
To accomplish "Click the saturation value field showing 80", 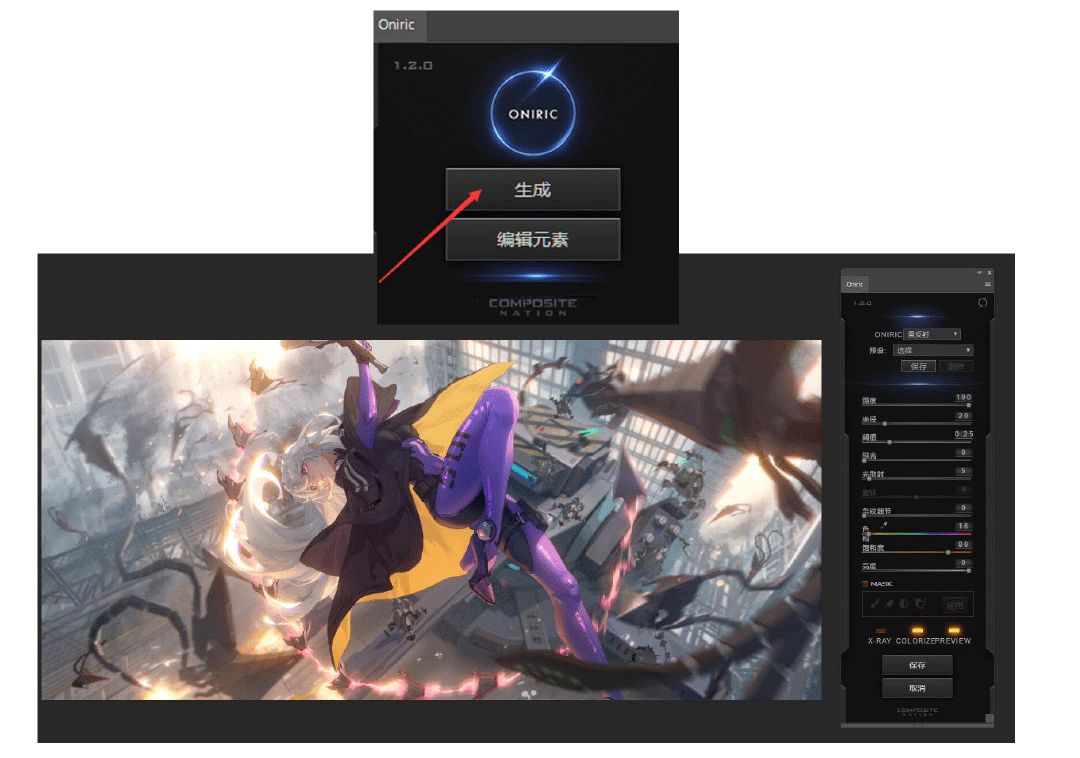I will (x=963, y=545).
